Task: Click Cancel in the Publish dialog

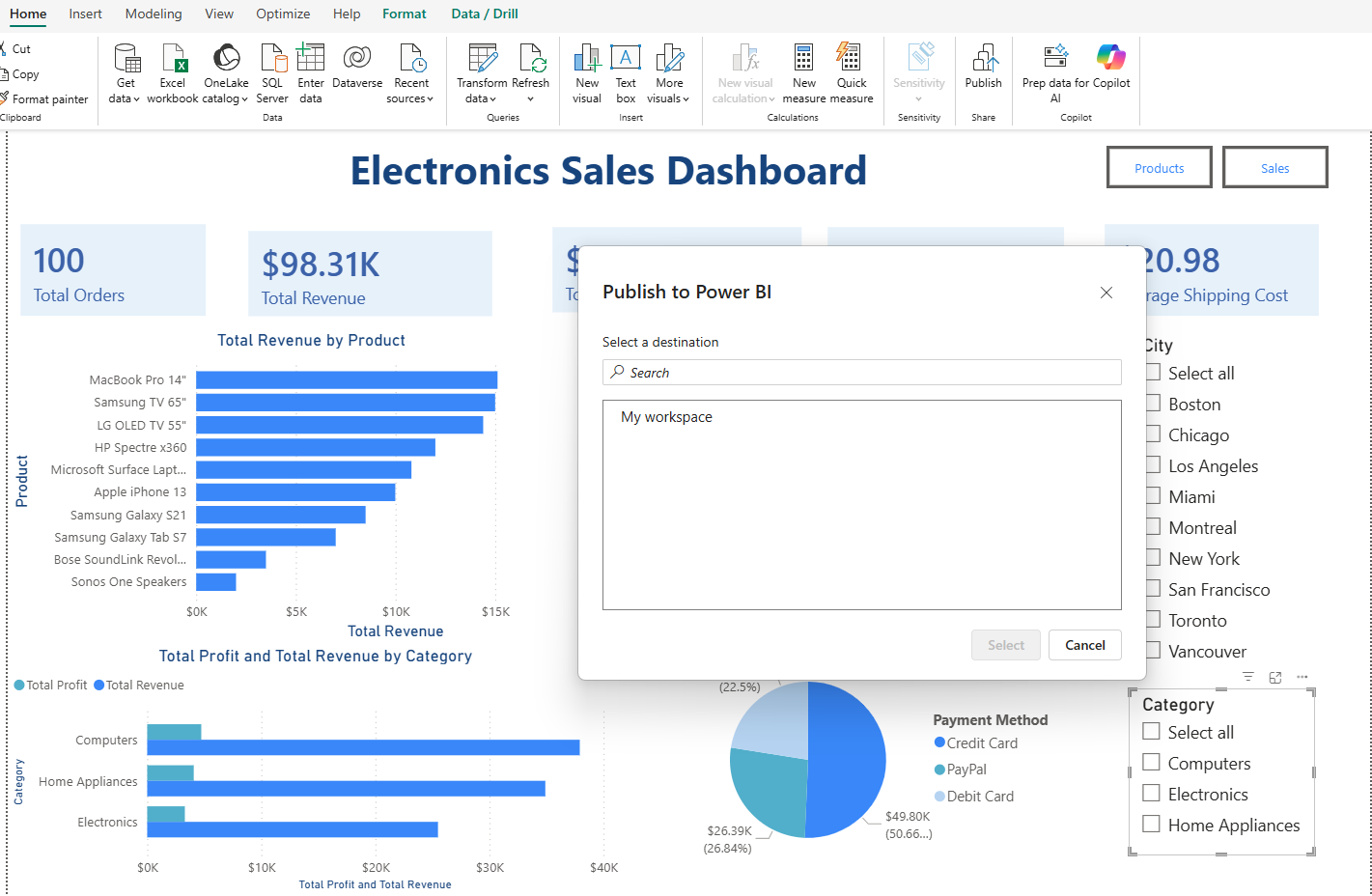Action: [x=1085, y=645]
